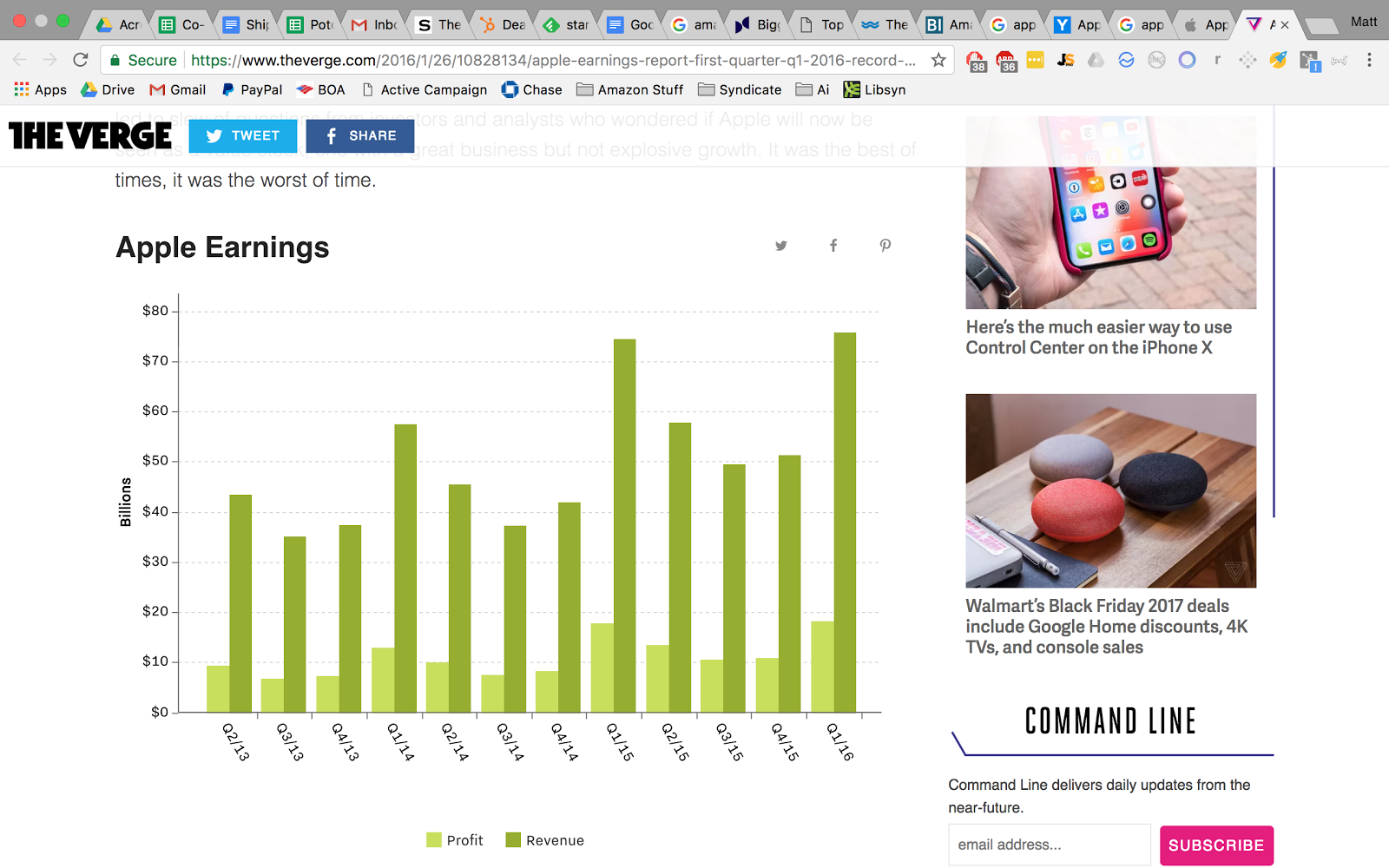Share the chart on Facebook
The image size is (1389, 868).
tap(833, 246)
